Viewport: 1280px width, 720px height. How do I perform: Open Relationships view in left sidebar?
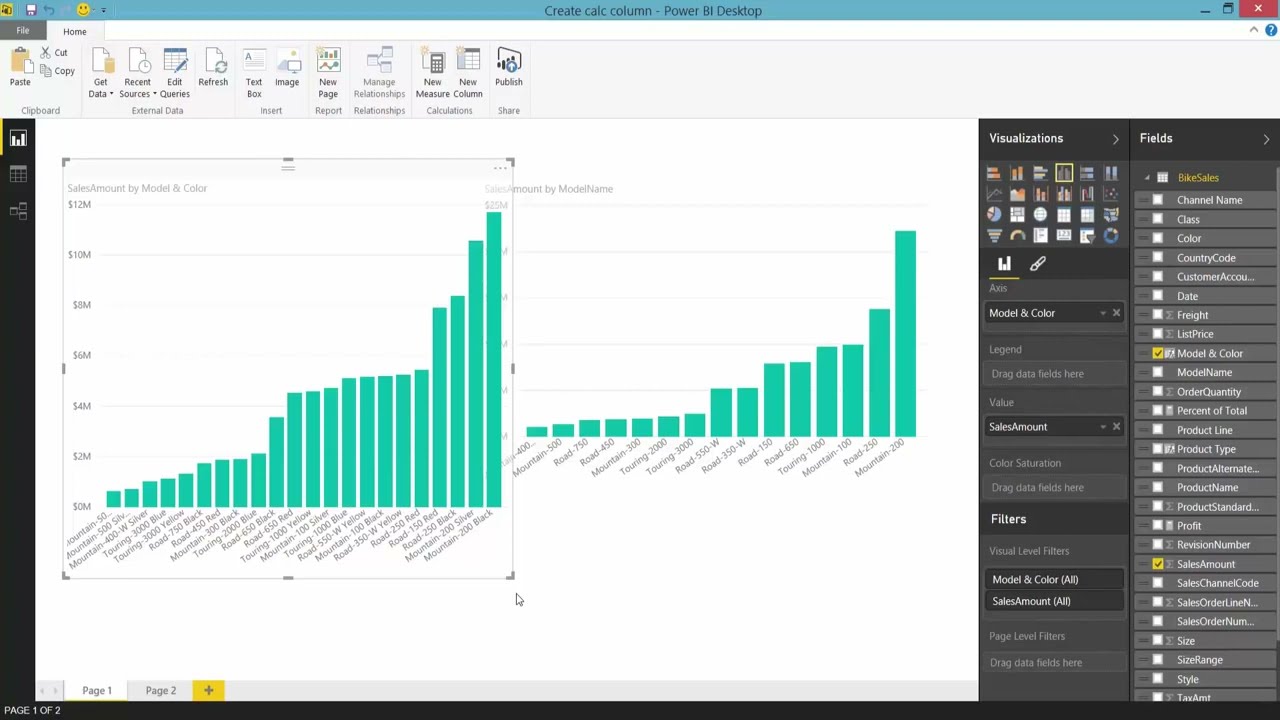pos(18,211)
